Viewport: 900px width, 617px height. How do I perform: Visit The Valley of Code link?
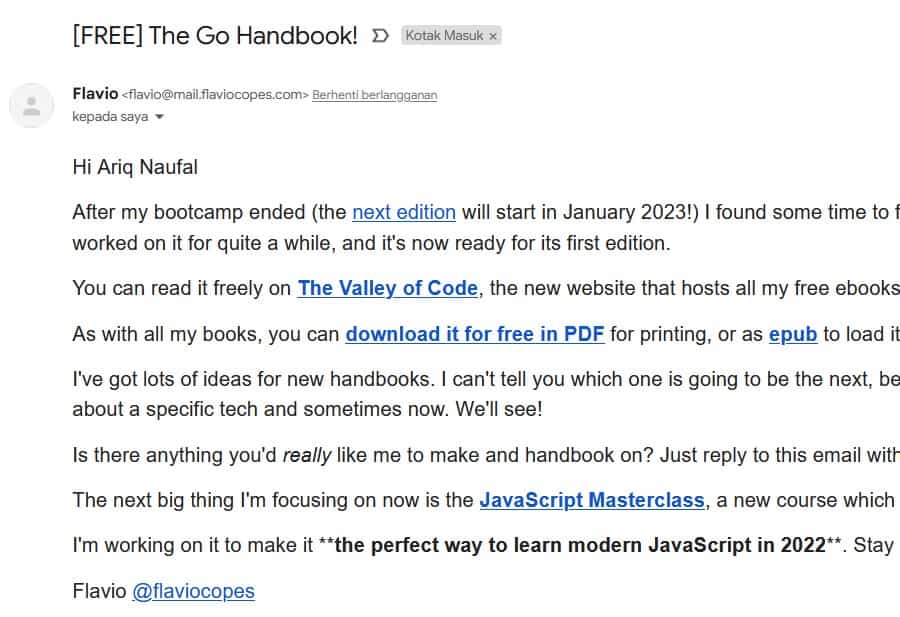387,288
